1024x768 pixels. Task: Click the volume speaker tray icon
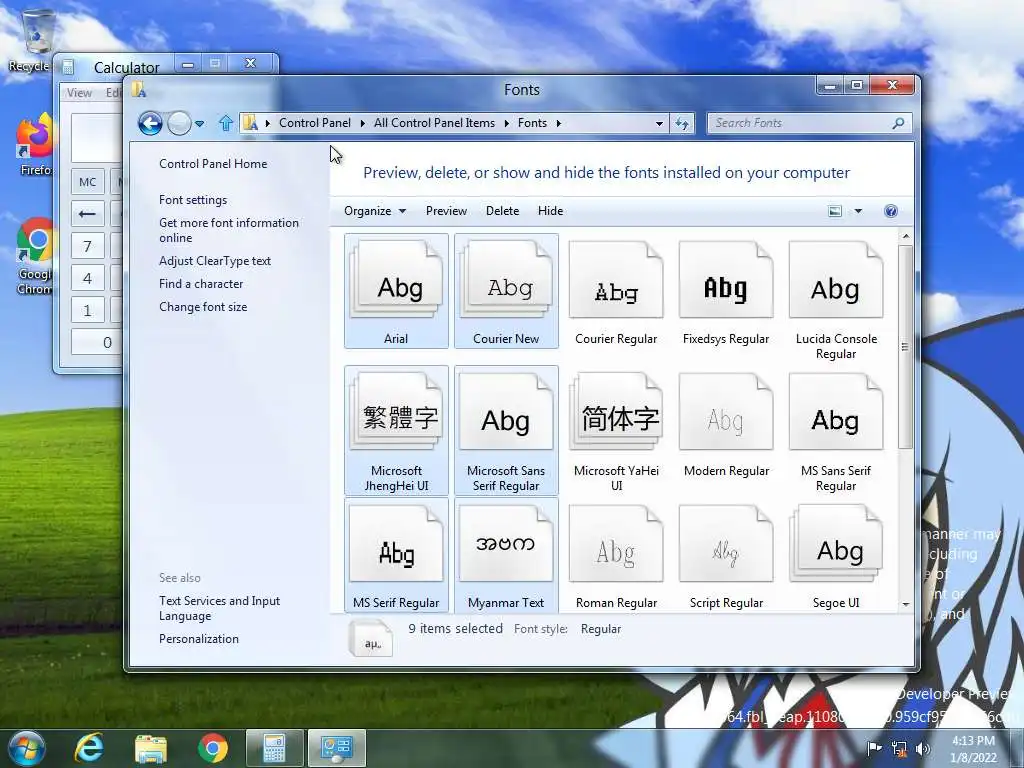point(923,748)
